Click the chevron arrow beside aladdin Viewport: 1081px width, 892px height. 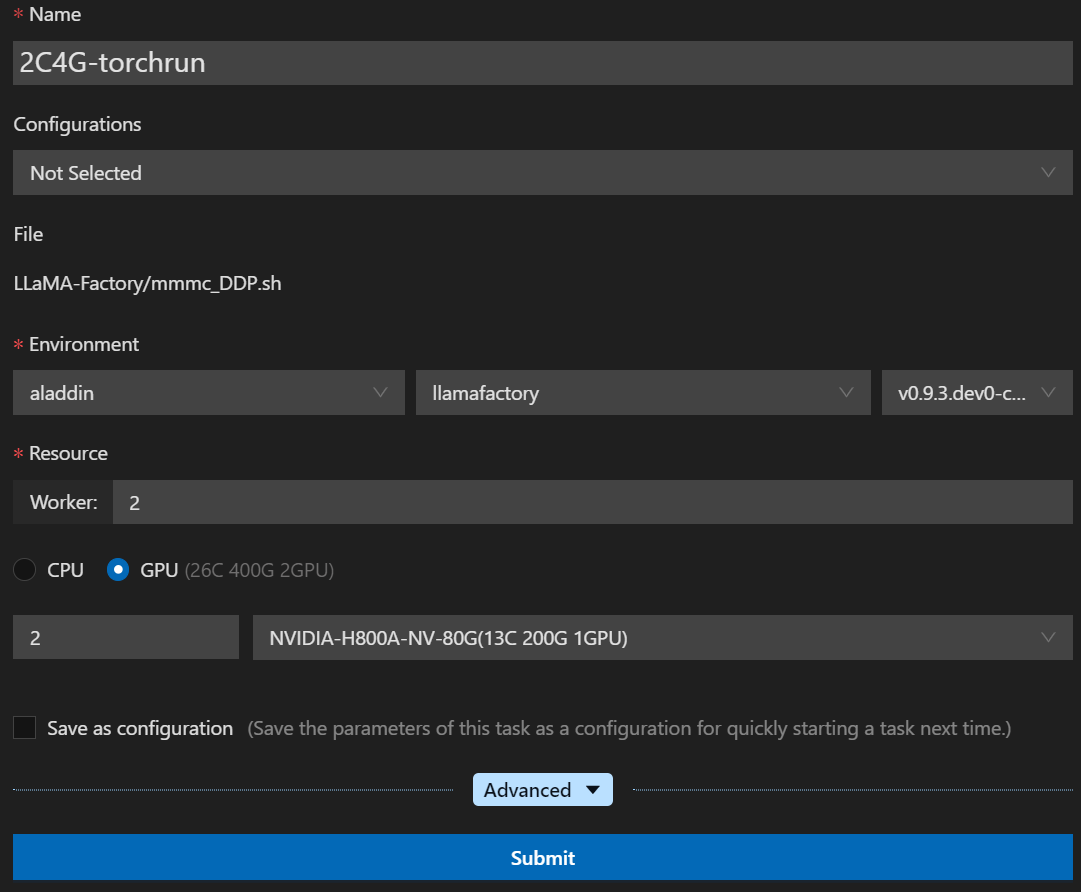(x=380, y=393)
